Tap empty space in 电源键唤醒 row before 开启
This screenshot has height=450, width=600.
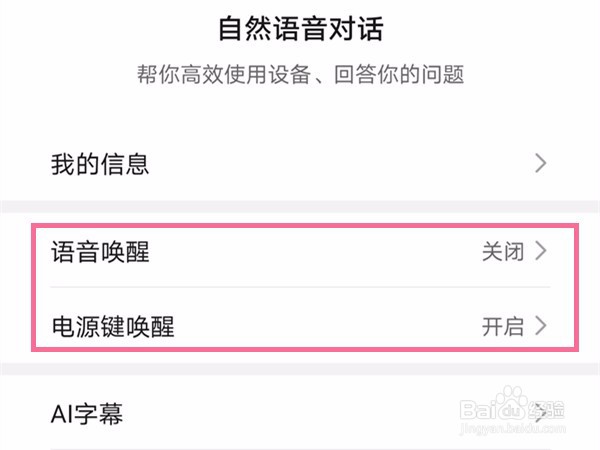coord(328,327)
